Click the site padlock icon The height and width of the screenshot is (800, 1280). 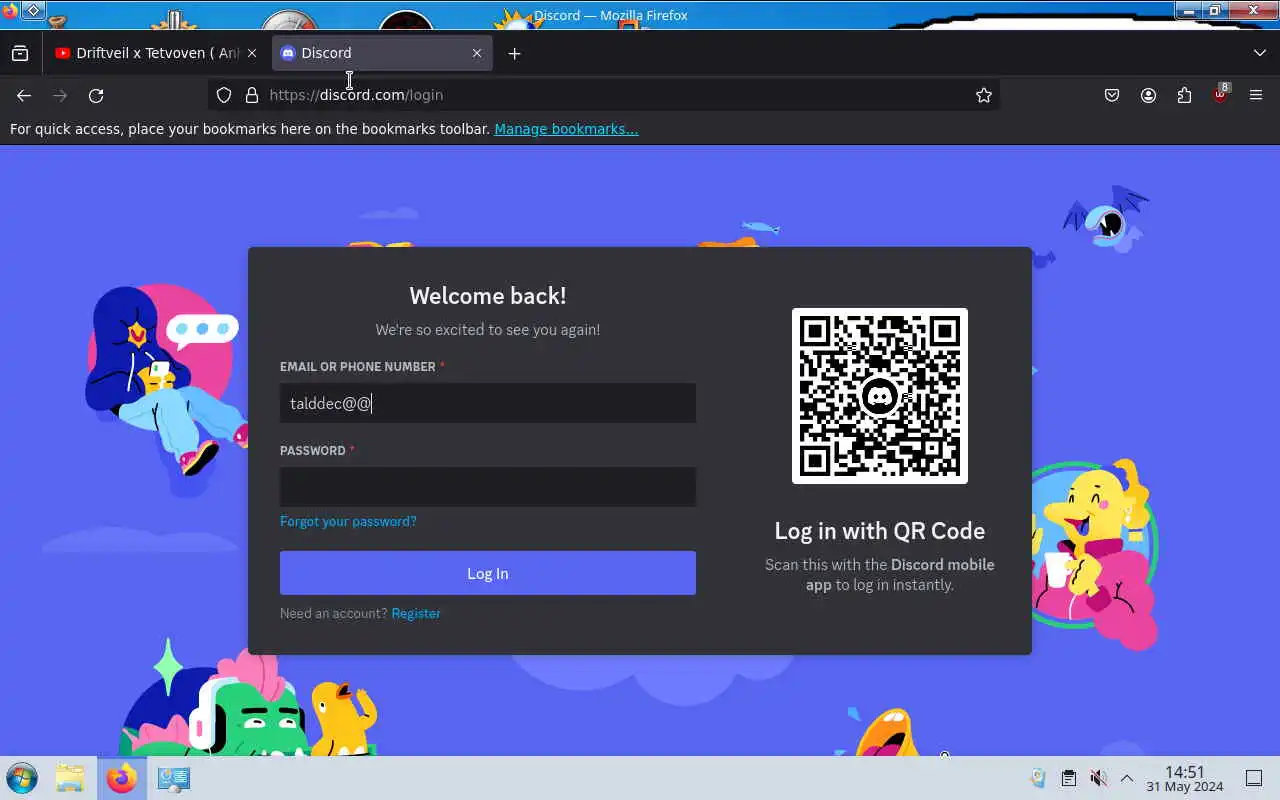coord(251,95)
